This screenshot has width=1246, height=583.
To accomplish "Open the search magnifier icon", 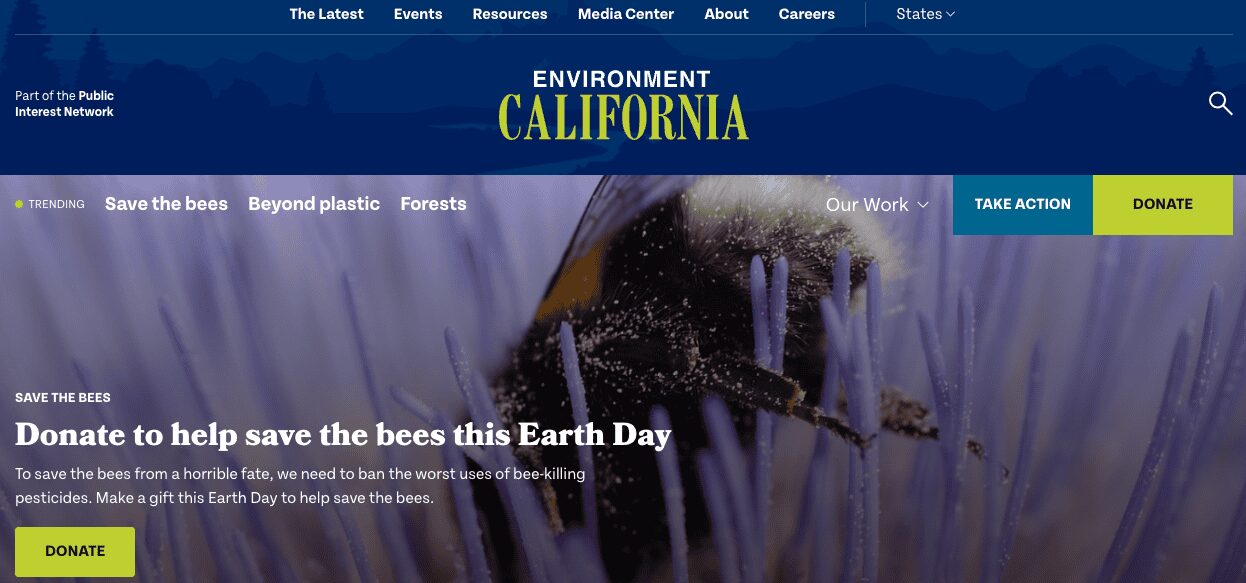I will coord(1220,103).
